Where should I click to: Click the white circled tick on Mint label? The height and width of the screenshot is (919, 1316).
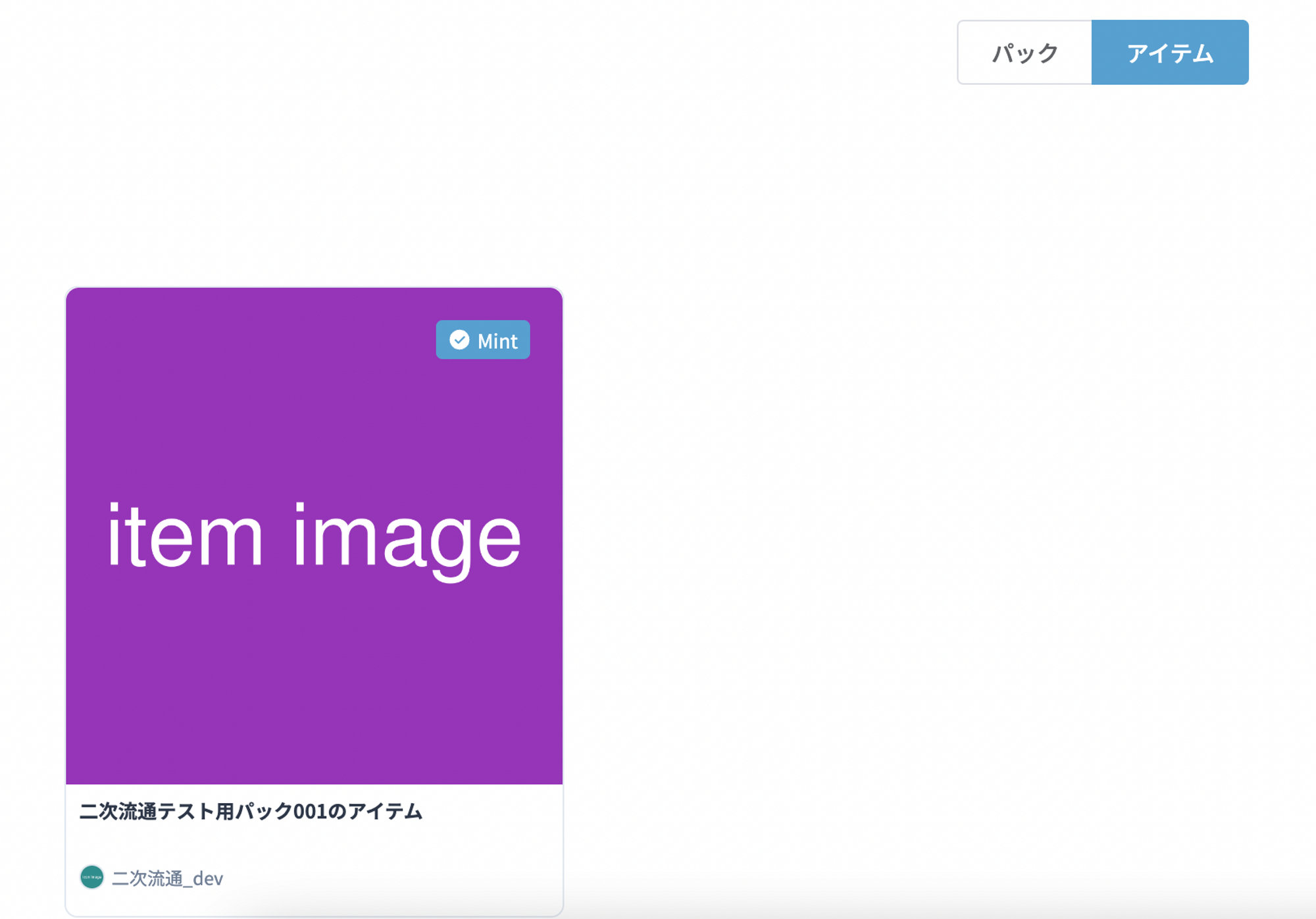459,340
